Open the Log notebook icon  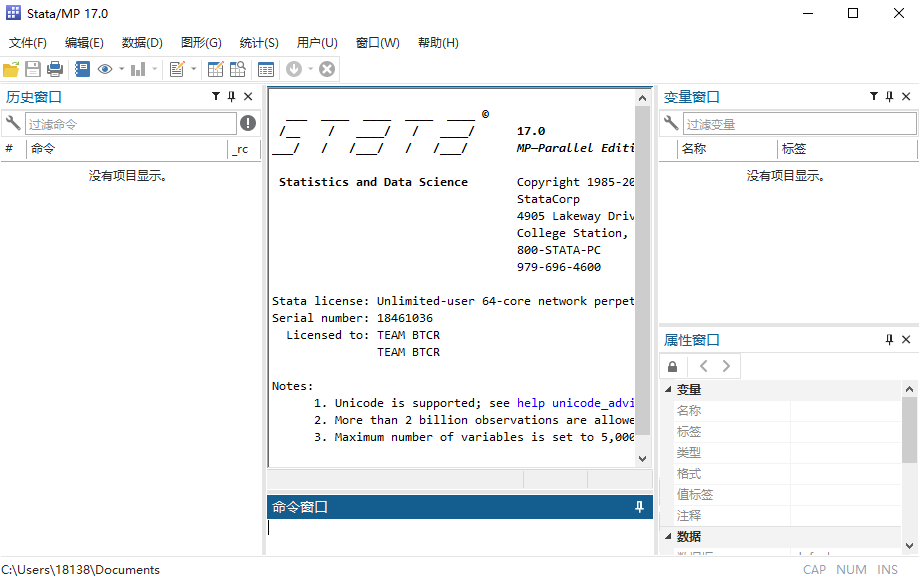pyautogui.click(x=83, y=69)
